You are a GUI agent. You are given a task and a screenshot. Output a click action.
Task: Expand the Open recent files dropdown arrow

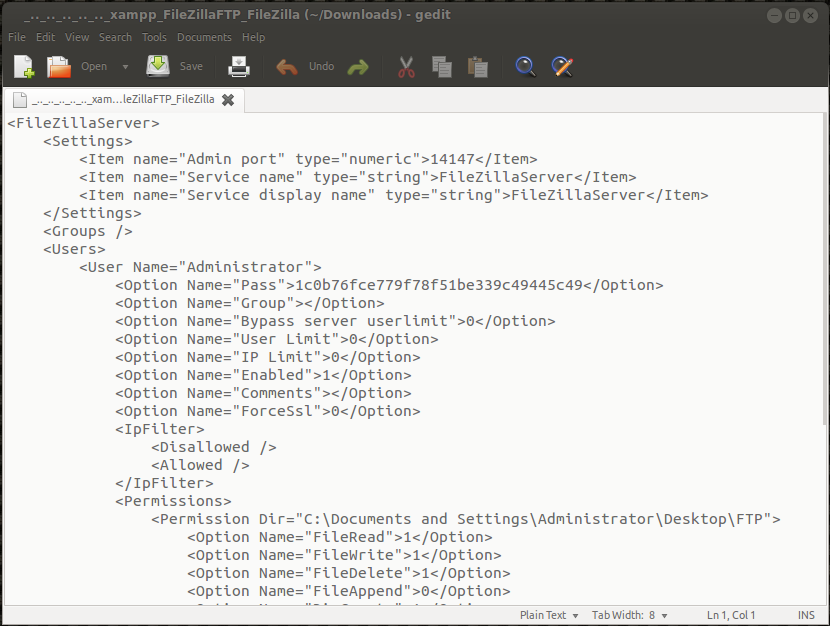[125, 67]
